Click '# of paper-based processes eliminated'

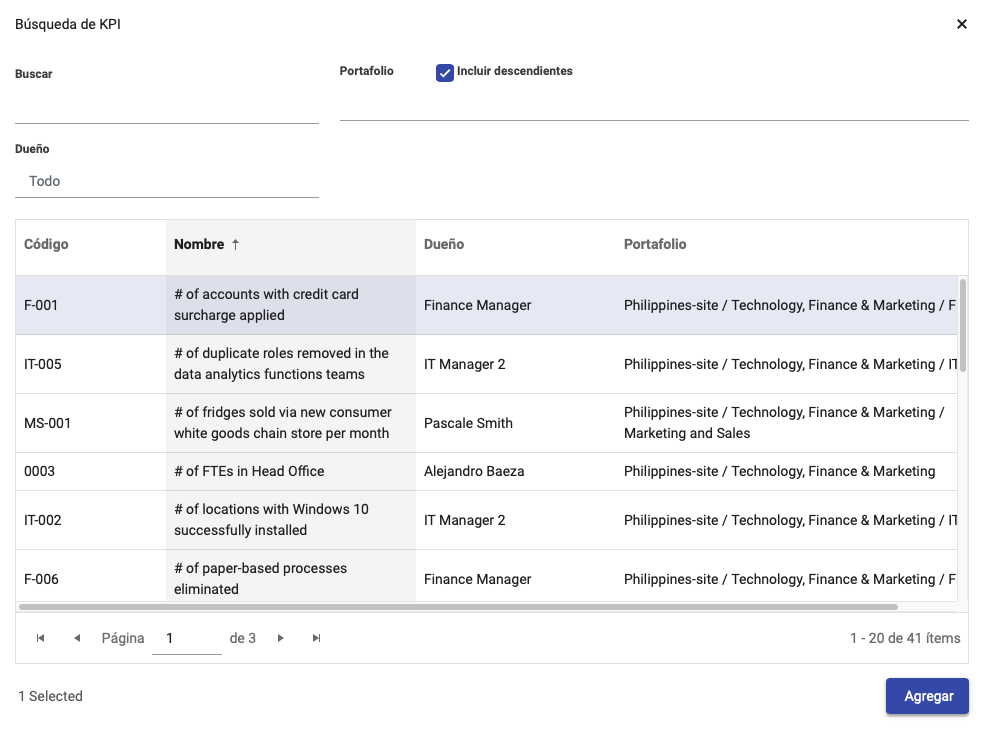260,578
